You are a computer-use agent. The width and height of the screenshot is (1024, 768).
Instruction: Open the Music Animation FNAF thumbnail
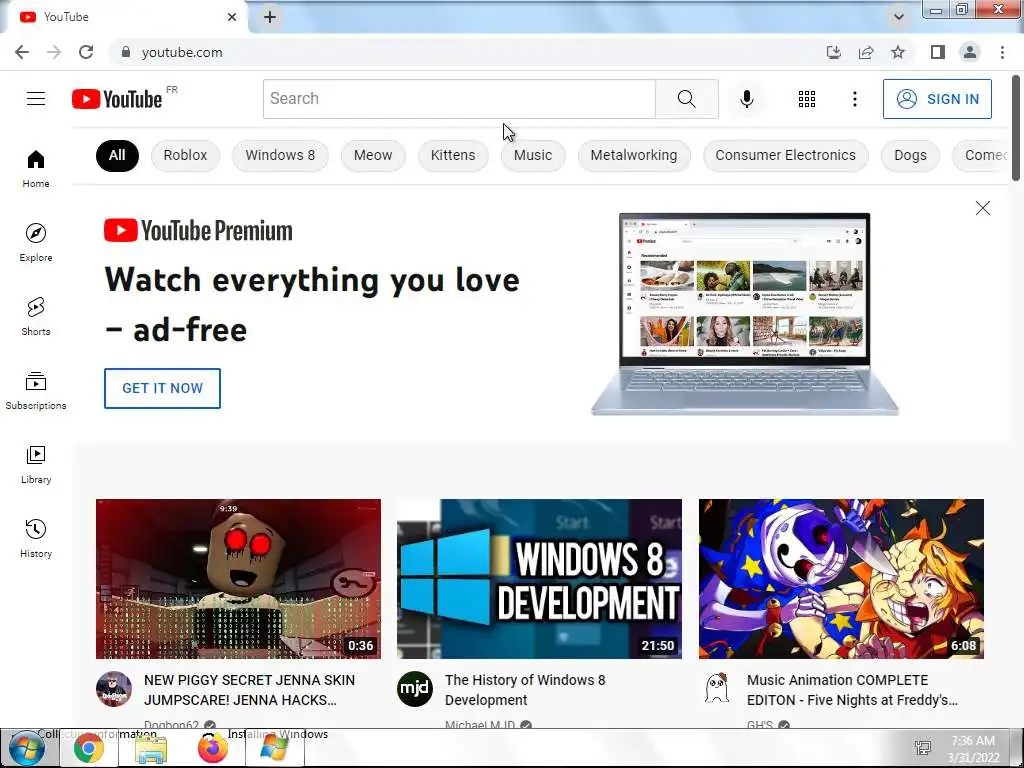coord(841,579)
